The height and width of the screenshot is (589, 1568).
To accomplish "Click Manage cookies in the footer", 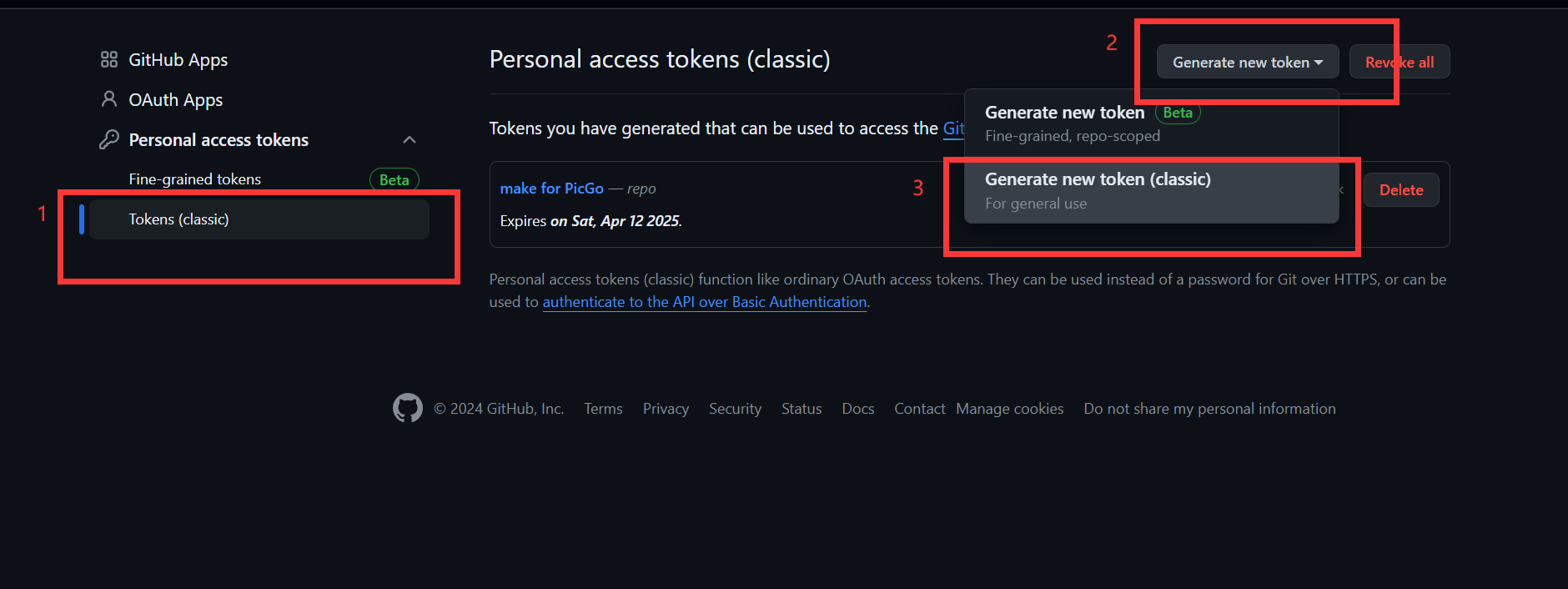I will pyautogui.click(x=1010, y=409).
